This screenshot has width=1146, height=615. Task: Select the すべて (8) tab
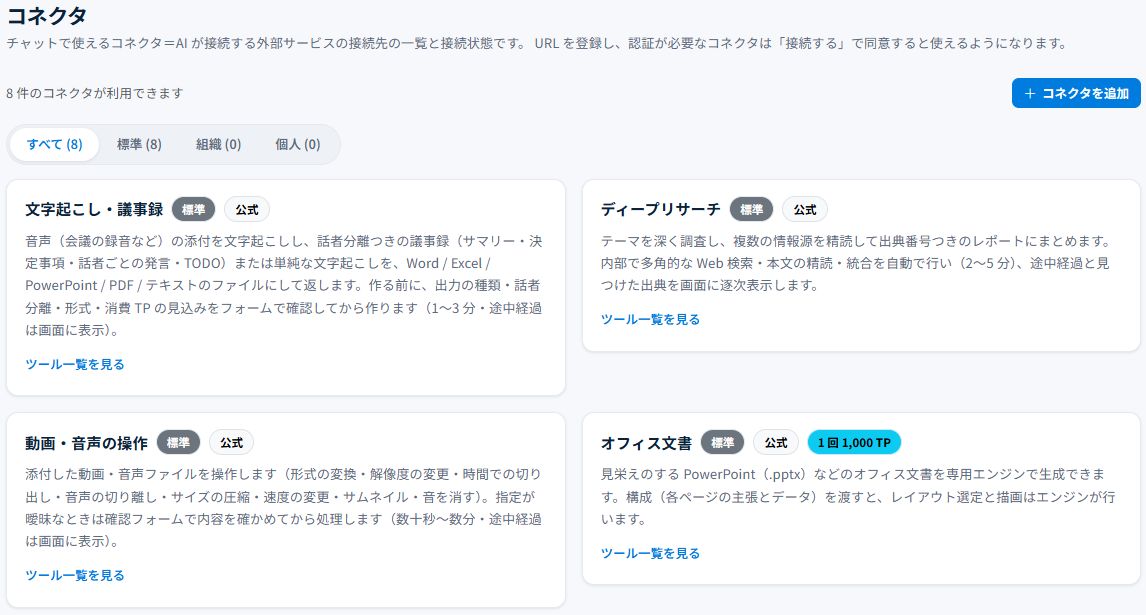pos(54,144)
